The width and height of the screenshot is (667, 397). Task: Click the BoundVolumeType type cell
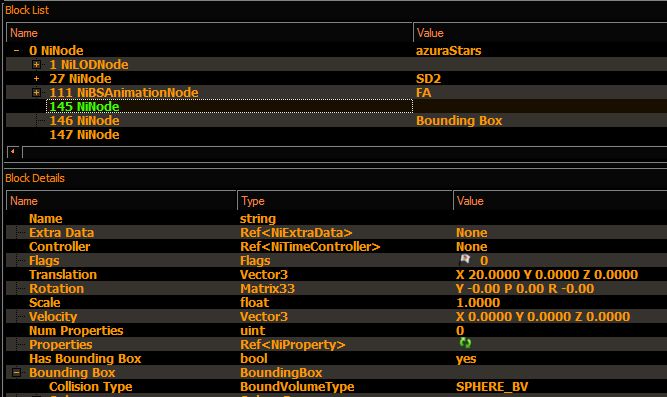297,387
